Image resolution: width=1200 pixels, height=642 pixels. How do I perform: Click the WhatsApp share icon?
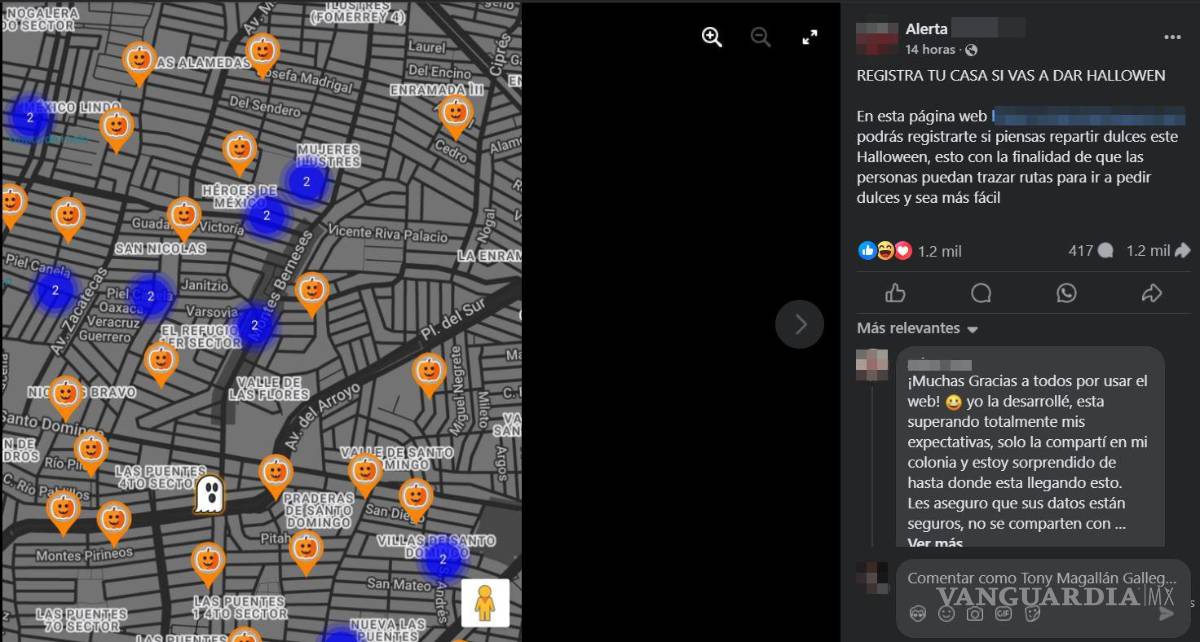(x=1067, y=293)
